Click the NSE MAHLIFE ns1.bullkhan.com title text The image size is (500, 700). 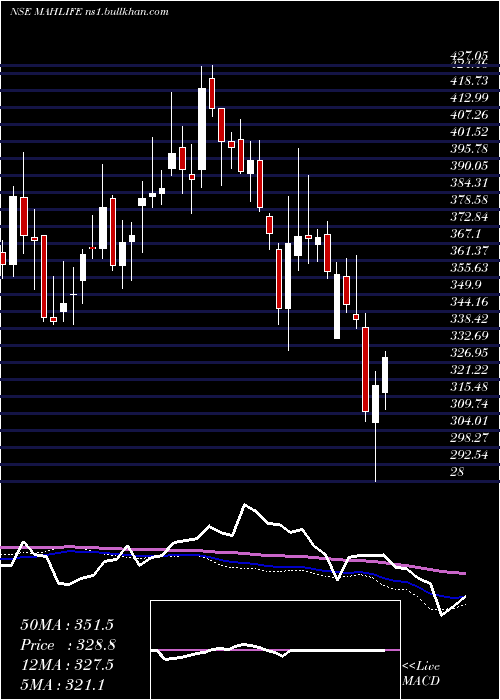[89, 12]
